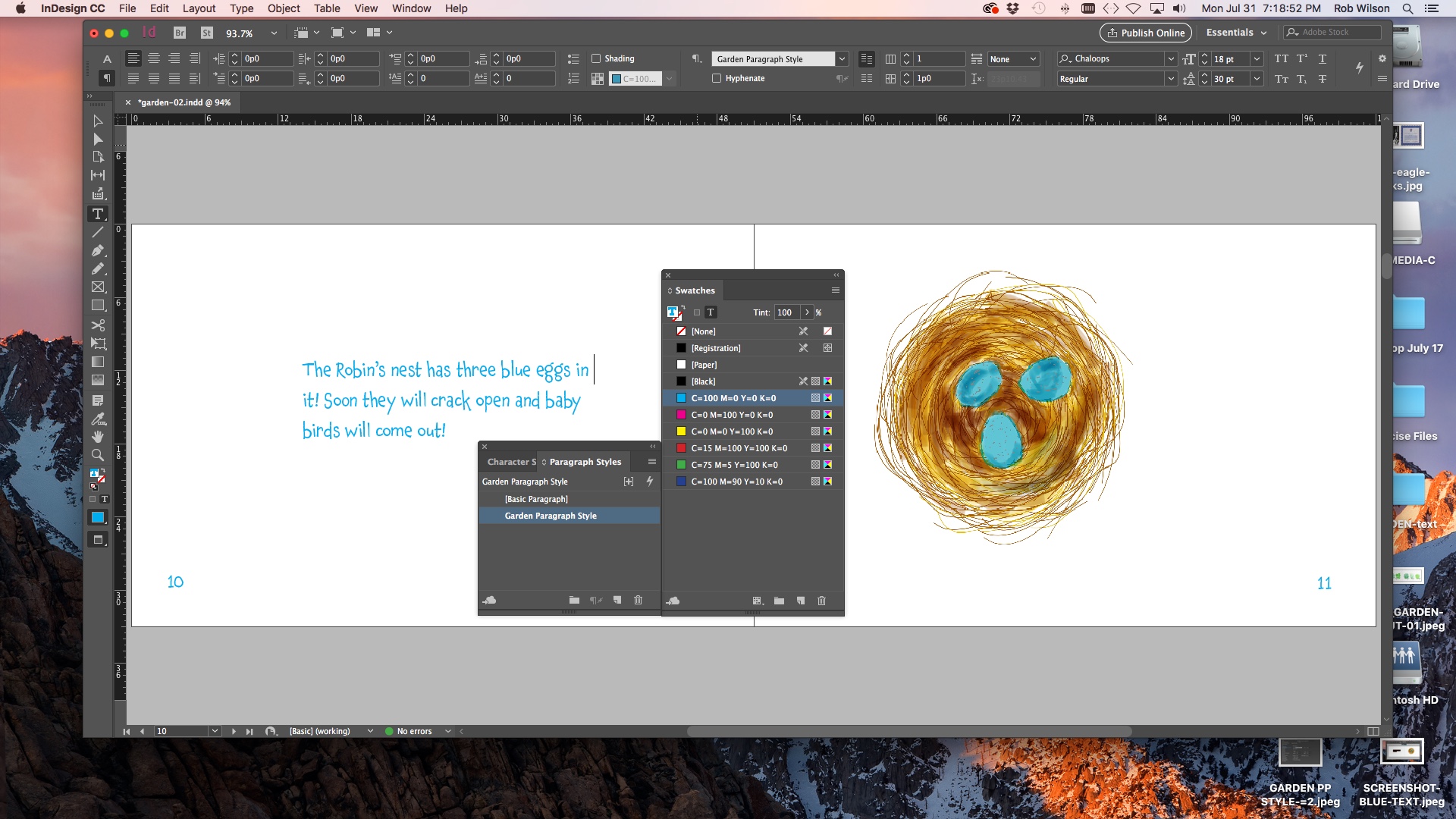Enable the Hyphenate checkbox

pyautogui.click(x=717, y=78)
